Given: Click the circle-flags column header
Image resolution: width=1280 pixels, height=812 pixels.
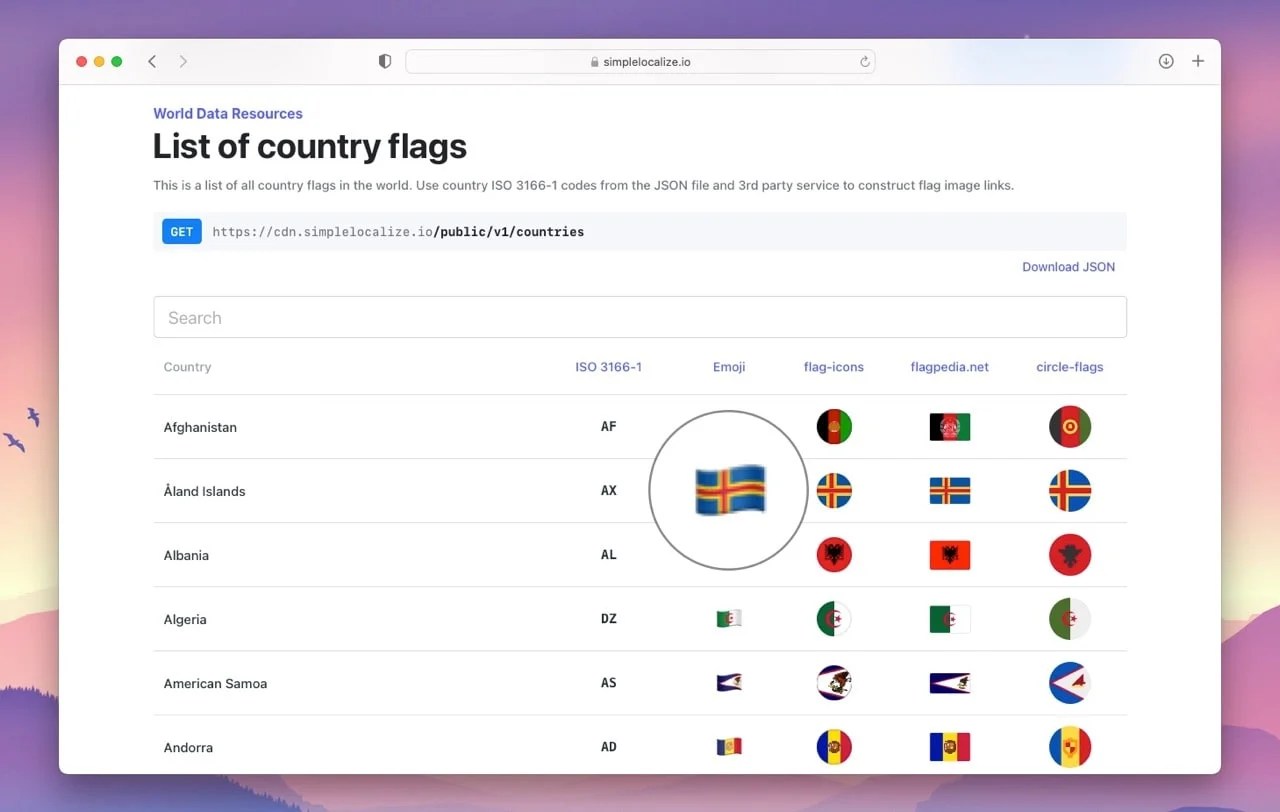Looking at the screenshot, I should pyautogui.click(x=1069, y=367).
